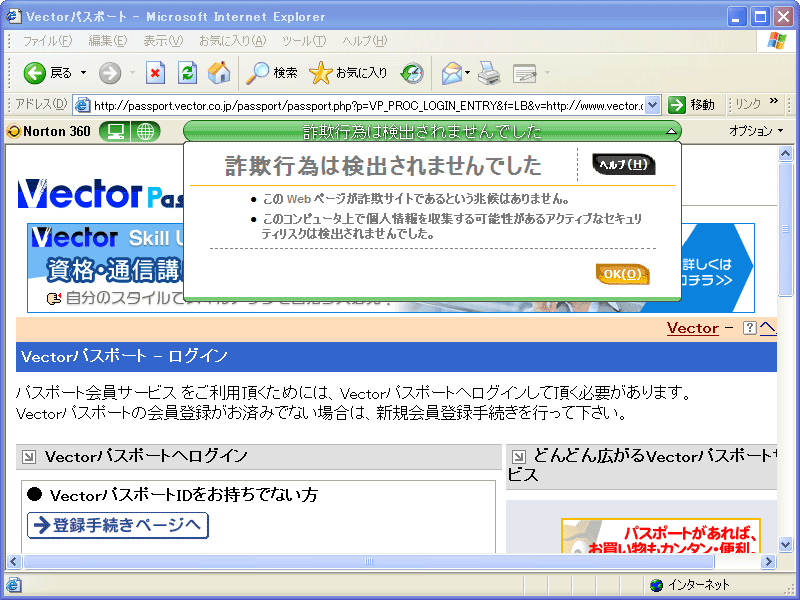800x600 pixels.
Task: Click the 資格・通信講座 banner headline
Action: (114, 270)
